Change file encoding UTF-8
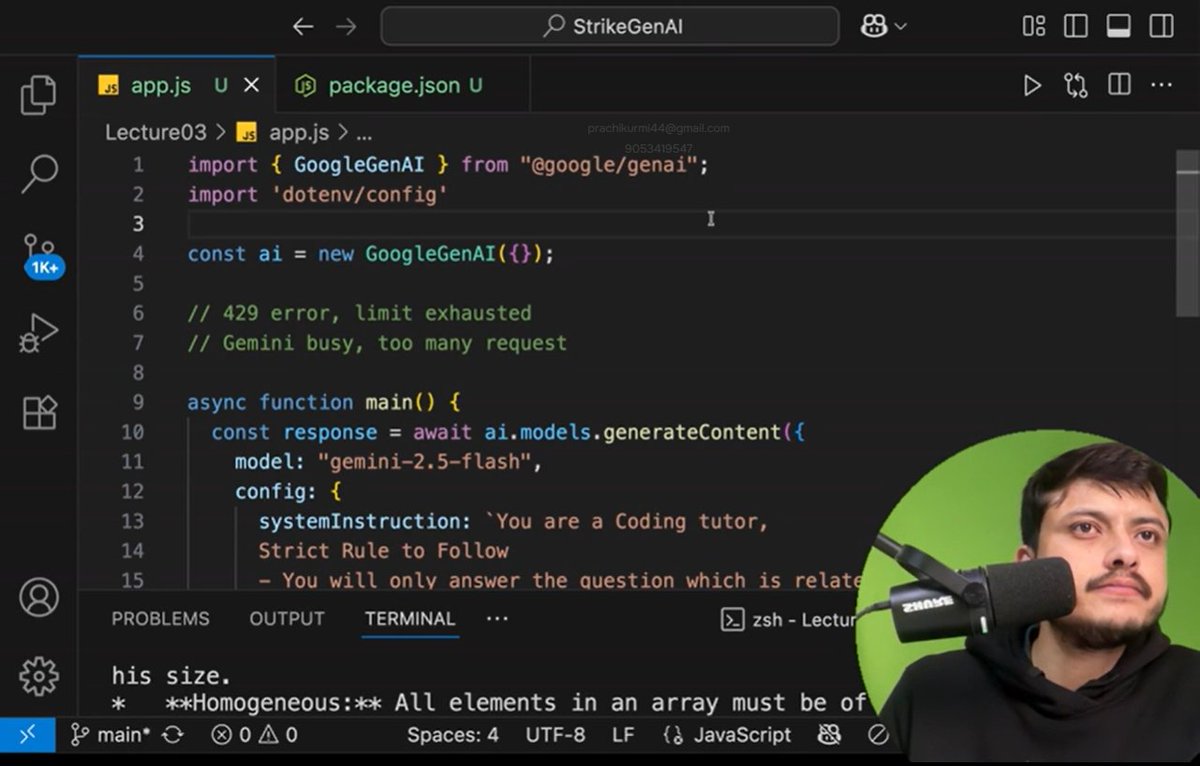Screen dimensions: 1200x766 (555, 735)
